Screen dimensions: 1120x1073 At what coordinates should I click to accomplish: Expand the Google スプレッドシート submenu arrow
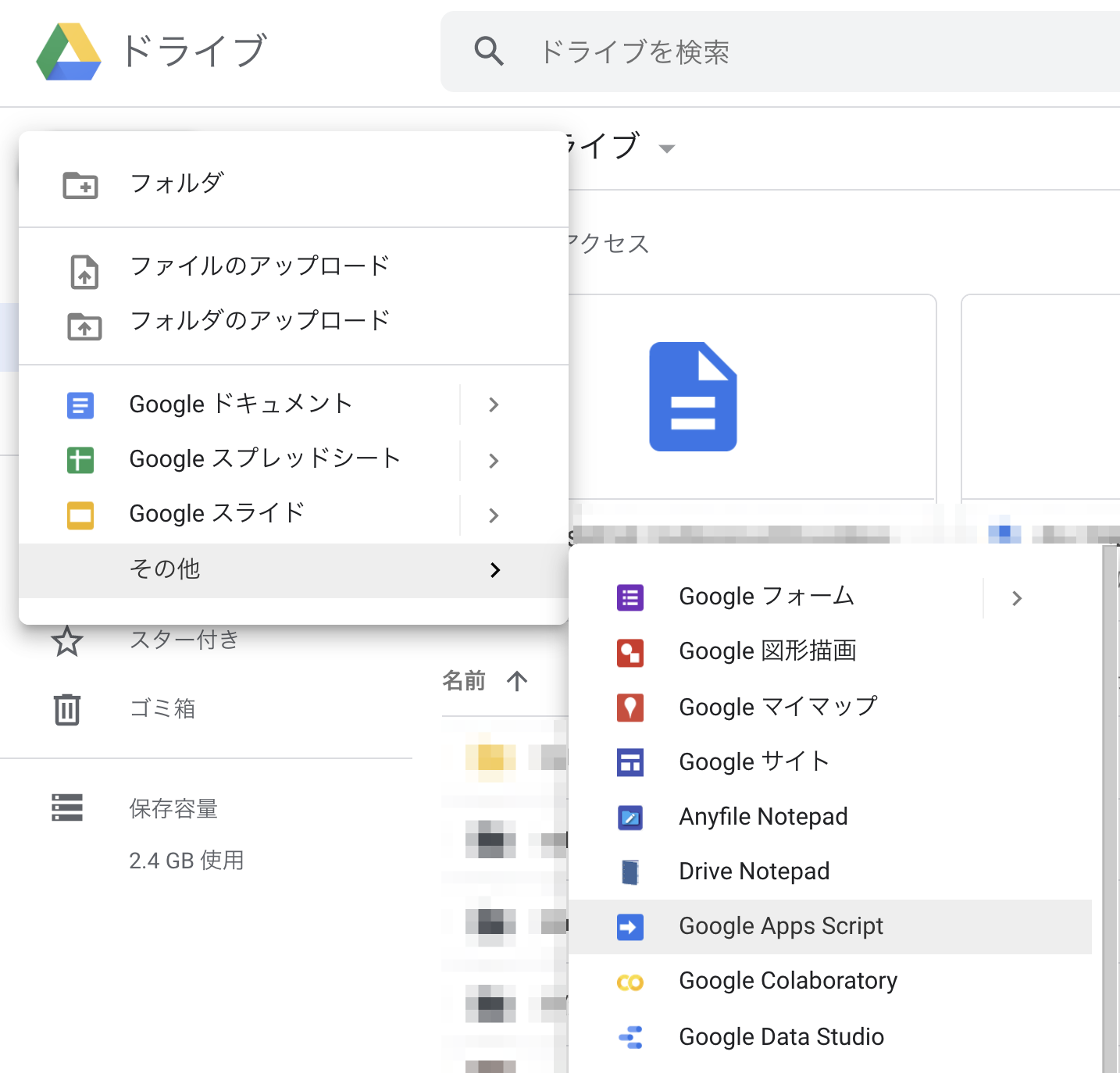click(494, 460)
